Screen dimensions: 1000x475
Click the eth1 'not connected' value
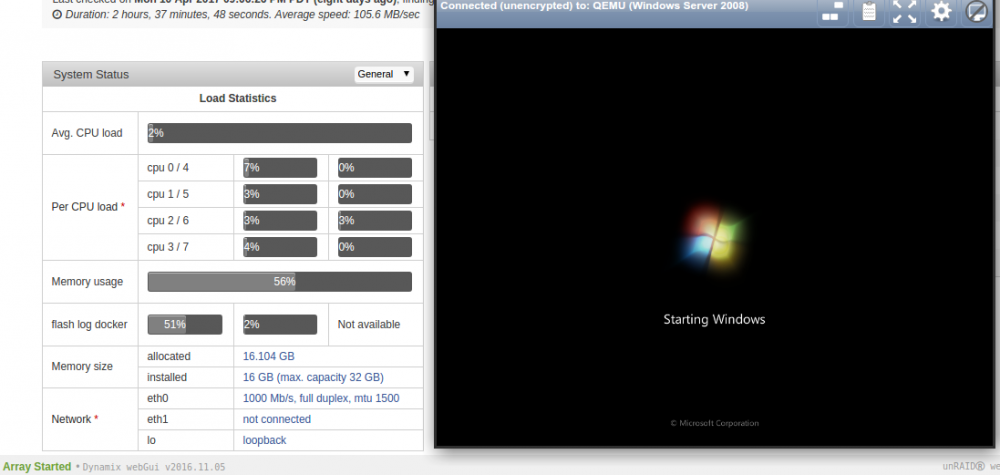(277, 420)
